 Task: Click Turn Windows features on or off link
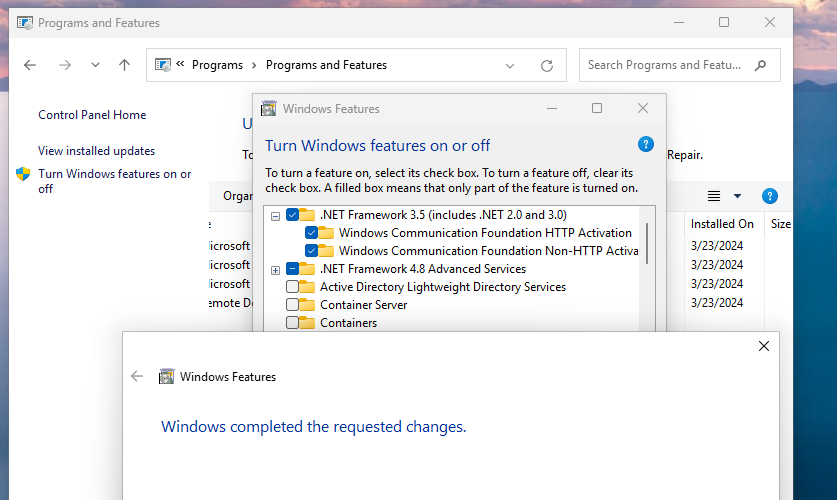click(x=114, y=181)
